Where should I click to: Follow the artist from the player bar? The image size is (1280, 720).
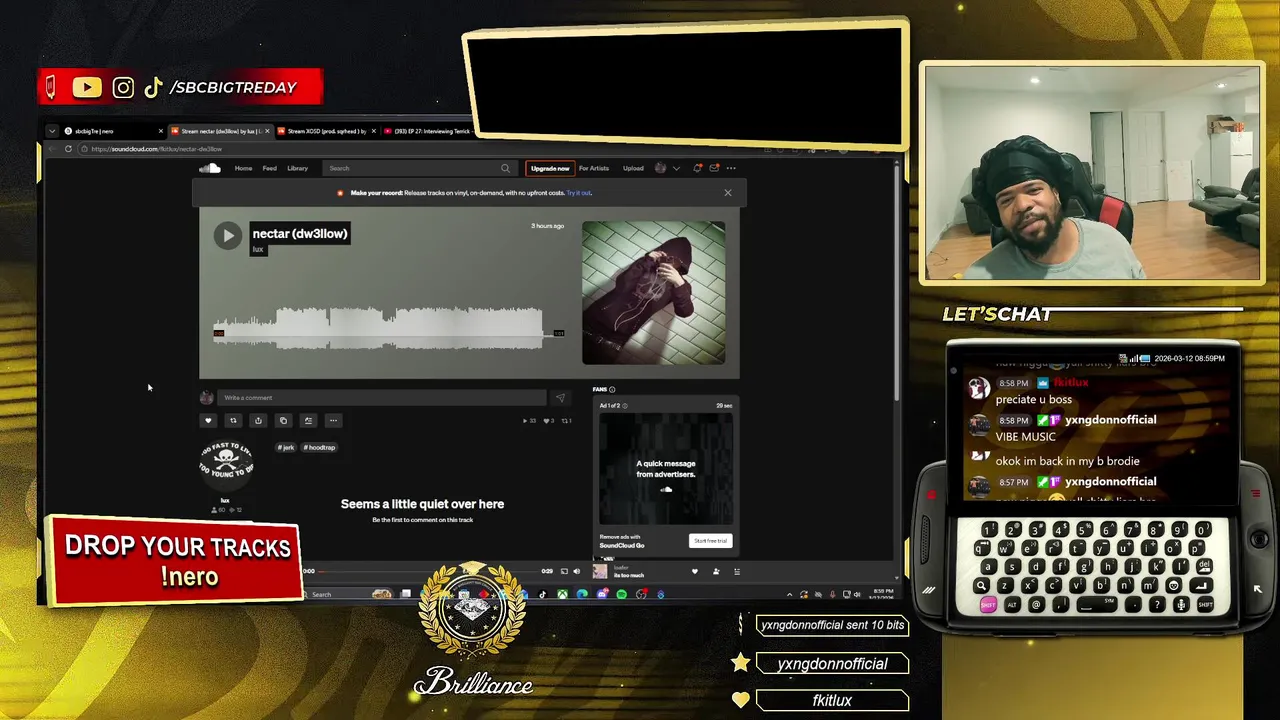coord(716,571)
